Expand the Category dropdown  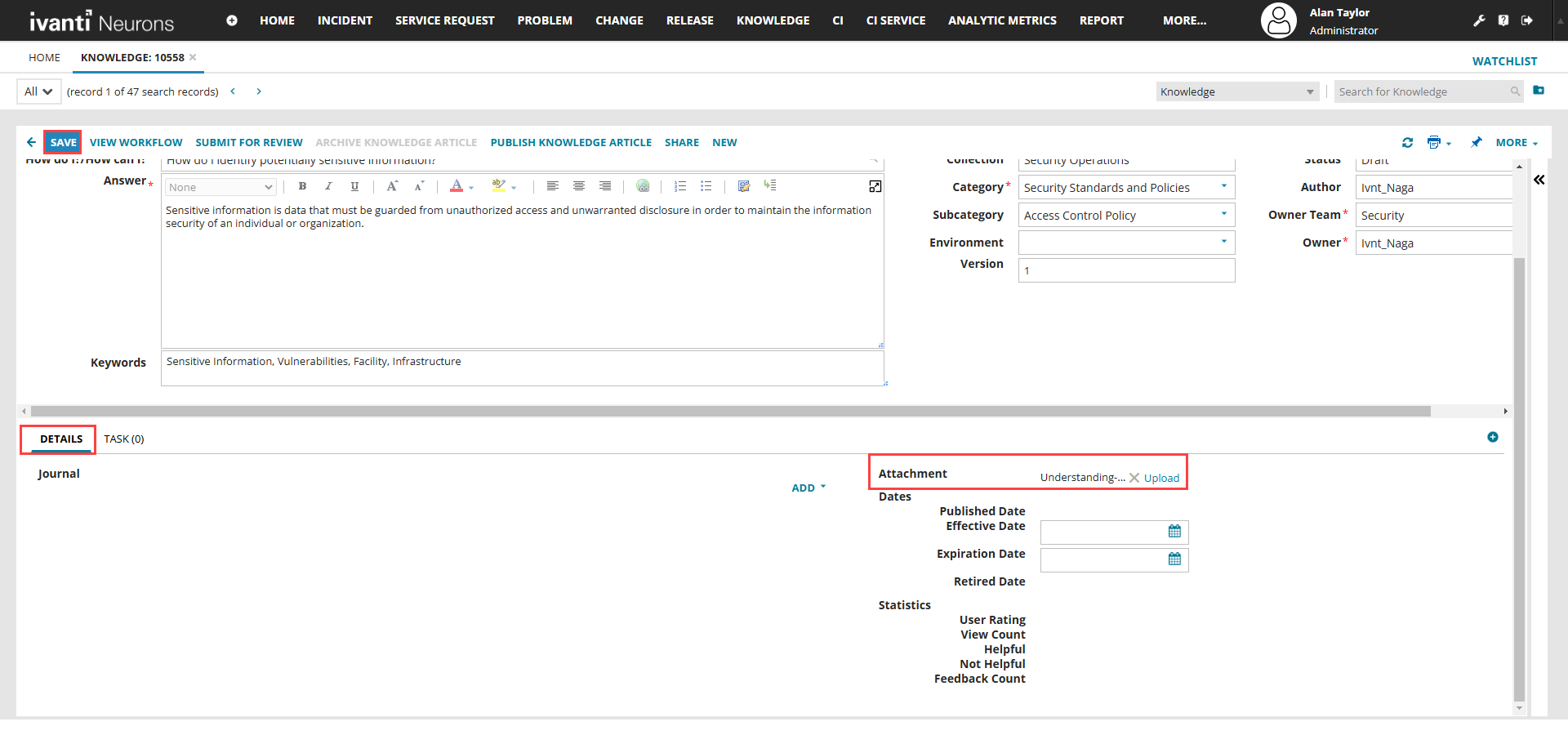(1223, 187)
